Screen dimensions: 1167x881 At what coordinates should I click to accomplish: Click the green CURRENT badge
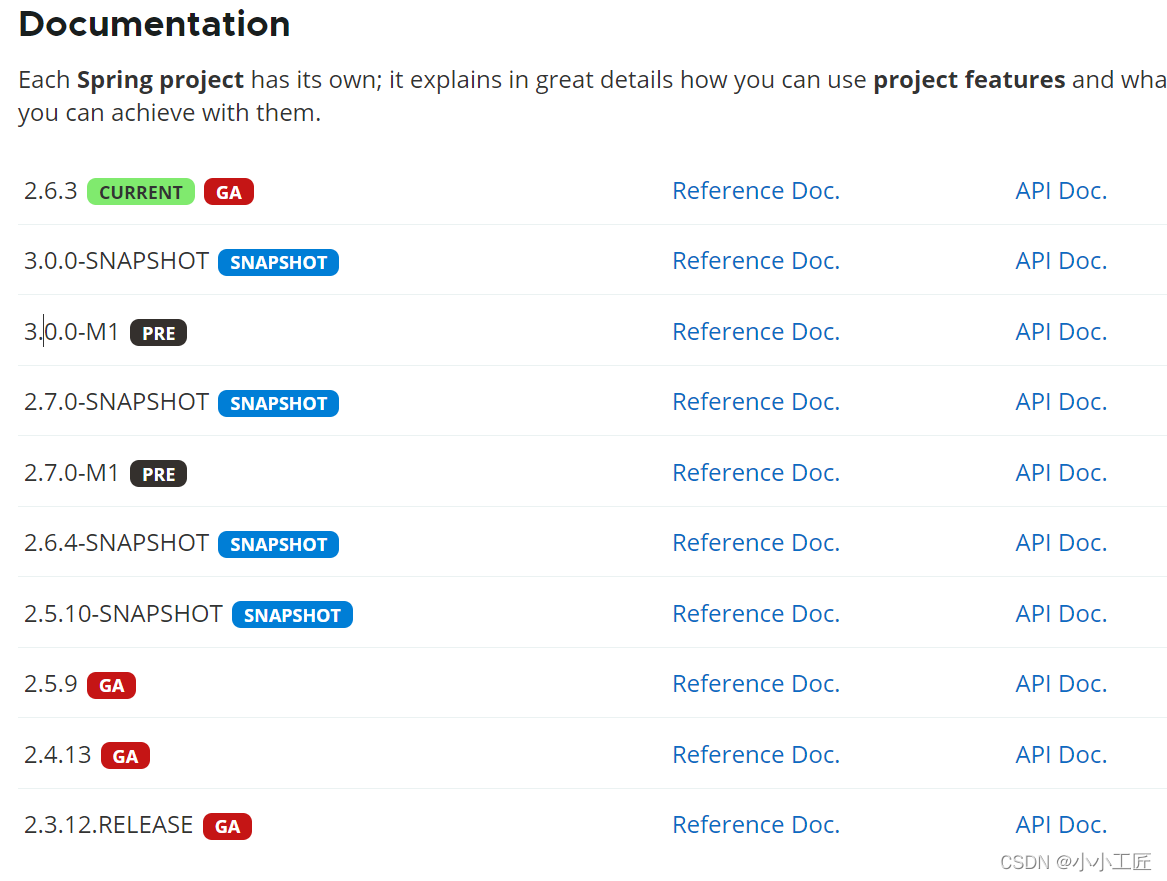click(141, 192)
